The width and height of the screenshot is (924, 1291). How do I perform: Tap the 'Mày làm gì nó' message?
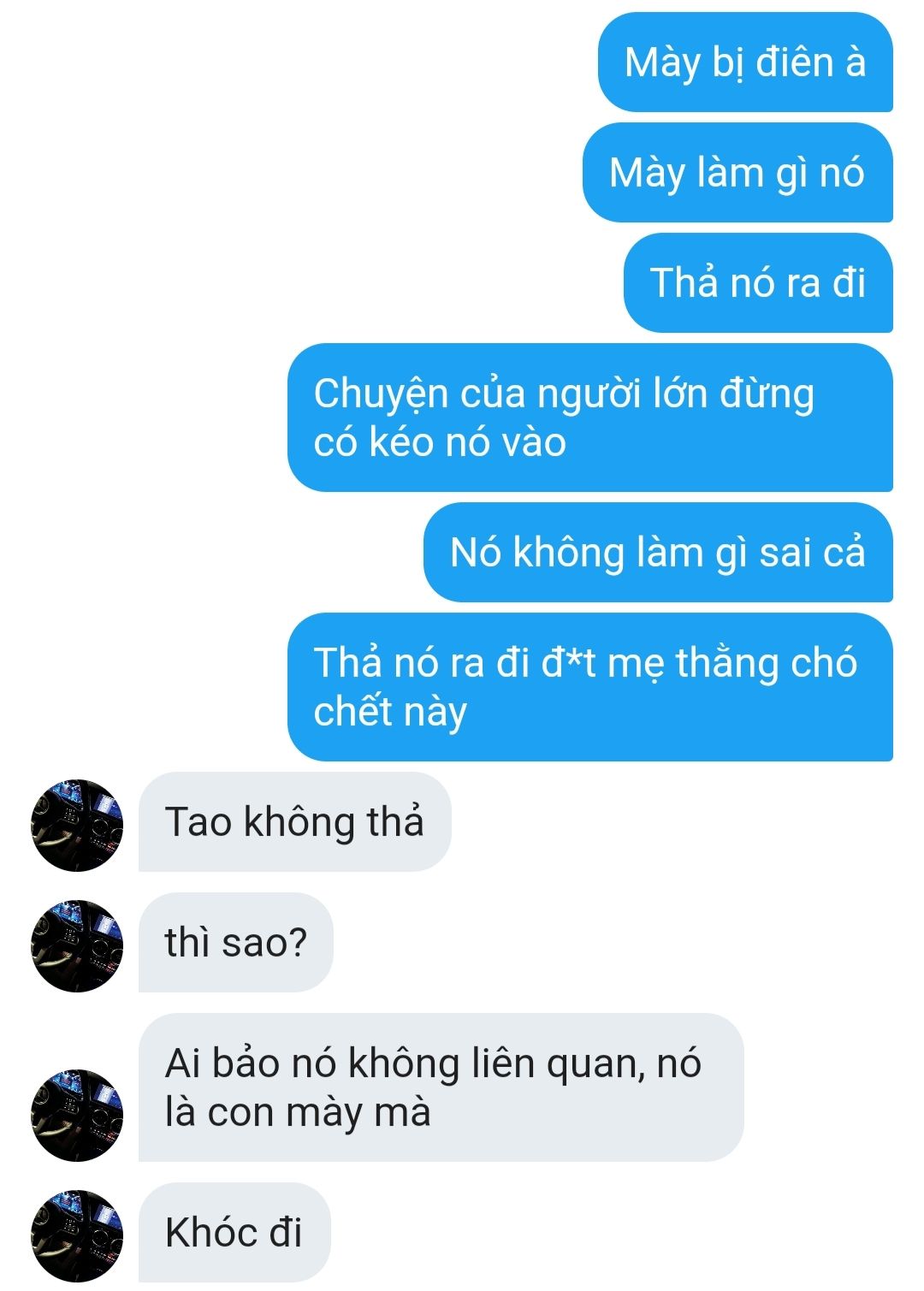(x=737, y=172)
